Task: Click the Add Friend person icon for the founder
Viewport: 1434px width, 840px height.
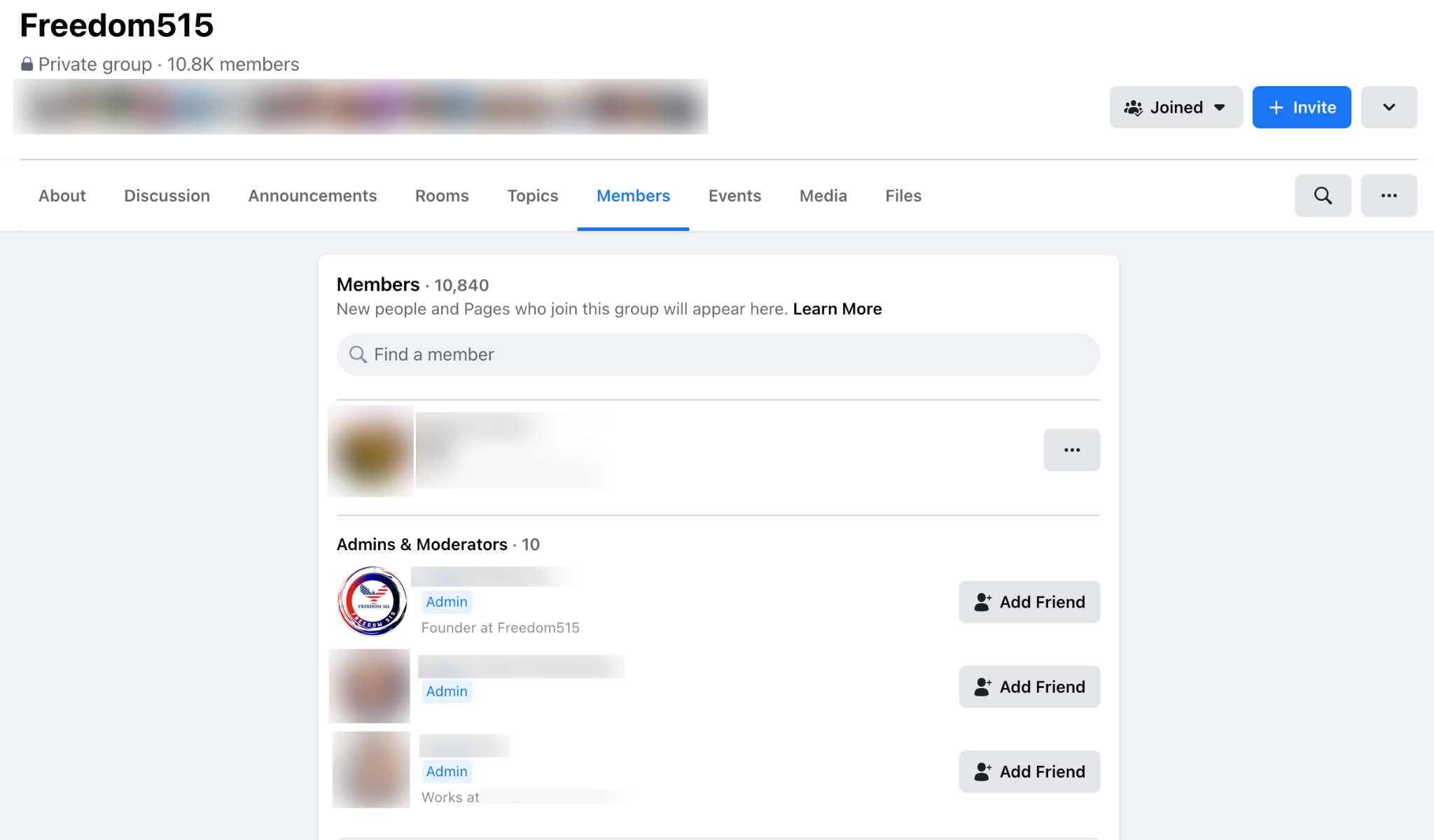Action: 983,601
